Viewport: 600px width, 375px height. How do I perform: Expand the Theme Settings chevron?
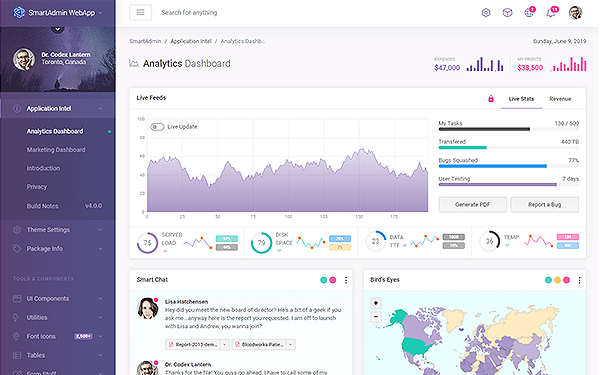[x=100, y=230]
